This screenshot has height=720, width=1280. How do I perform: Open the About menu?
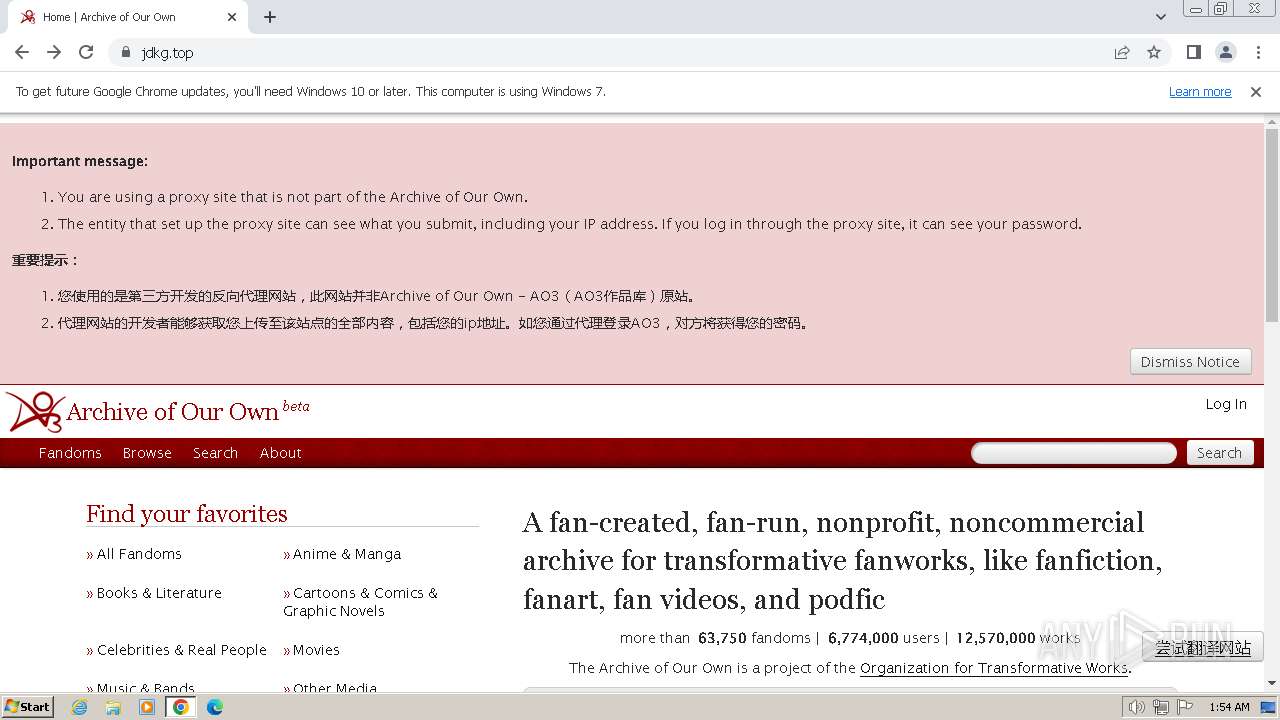click(280, 453)
